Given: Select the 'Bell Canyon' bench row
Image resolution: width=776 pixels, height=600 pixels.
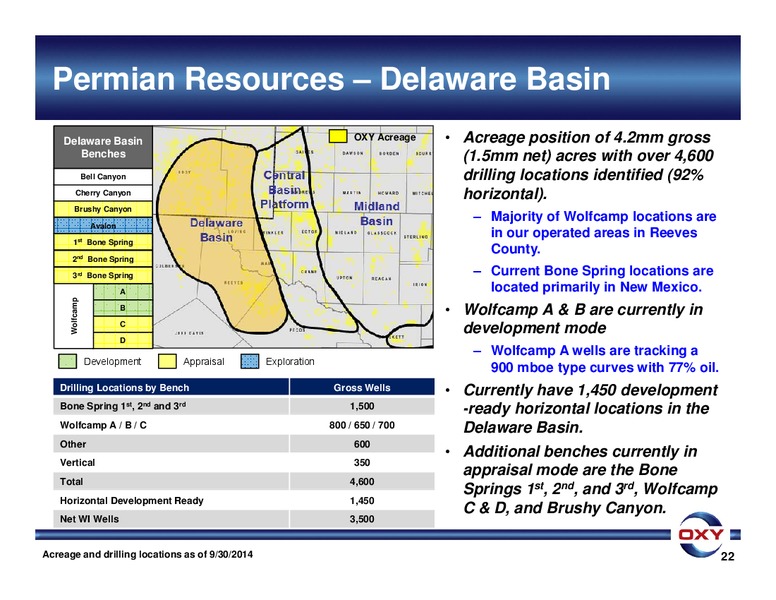Looking at the screenshot, I should coord(103,177).
